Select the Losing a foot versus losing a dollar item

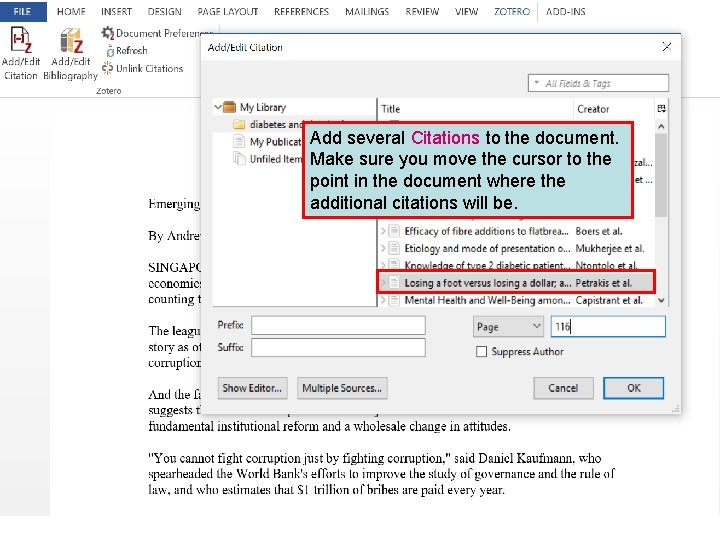pyautogui.click(x=516, y=283)
